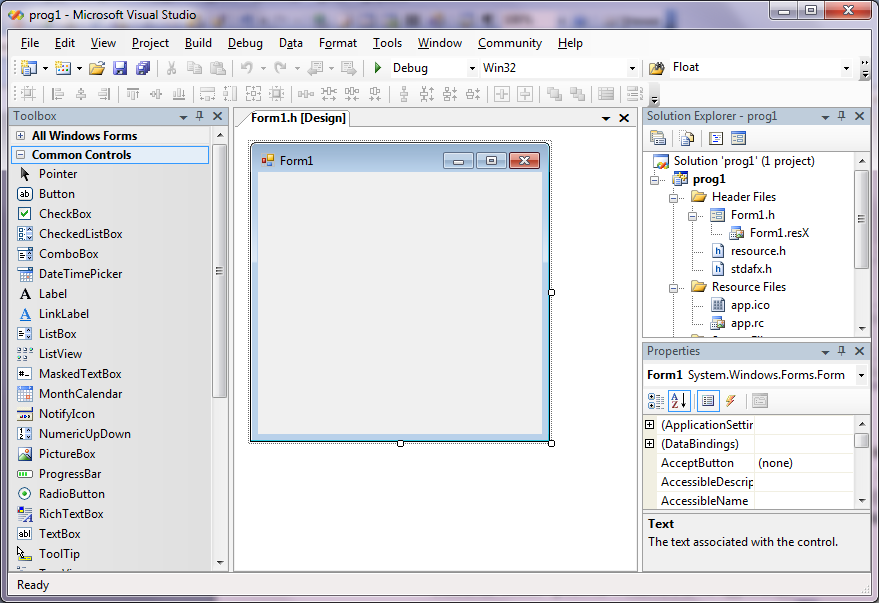
Task: Open the Win32 platform dropdown
Action: (x=632, y=68)
